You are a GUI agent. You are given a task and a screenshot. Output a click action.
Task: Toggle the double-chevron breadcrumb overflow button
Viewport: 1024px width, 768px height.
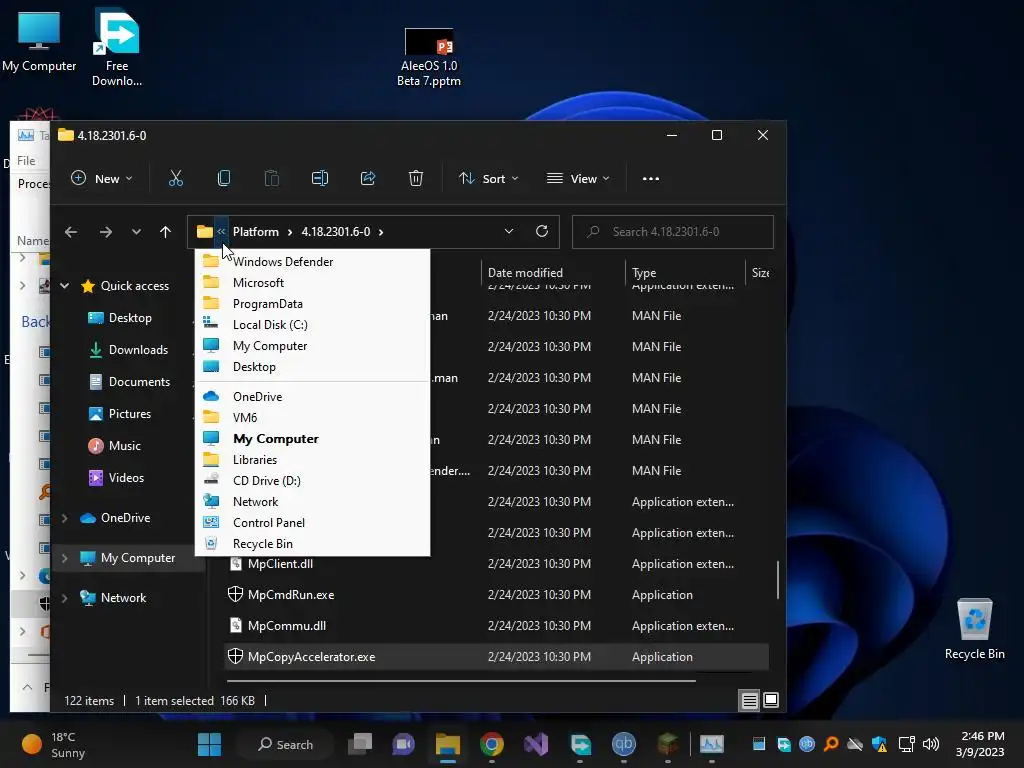click(221, 231)
